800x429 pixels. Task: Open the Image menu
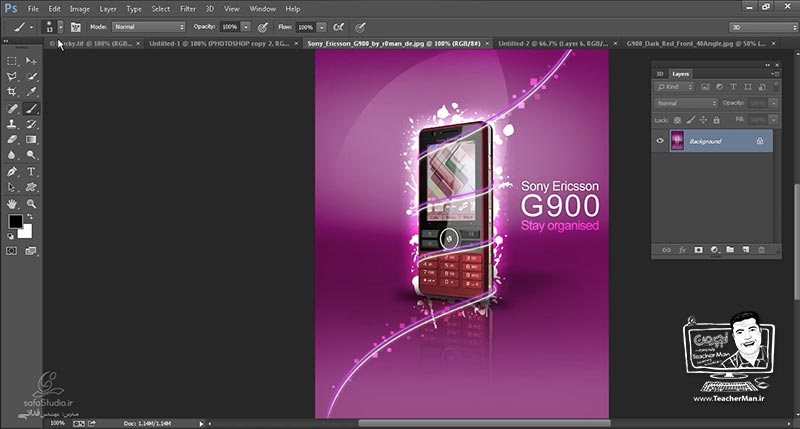pos(80,9)
